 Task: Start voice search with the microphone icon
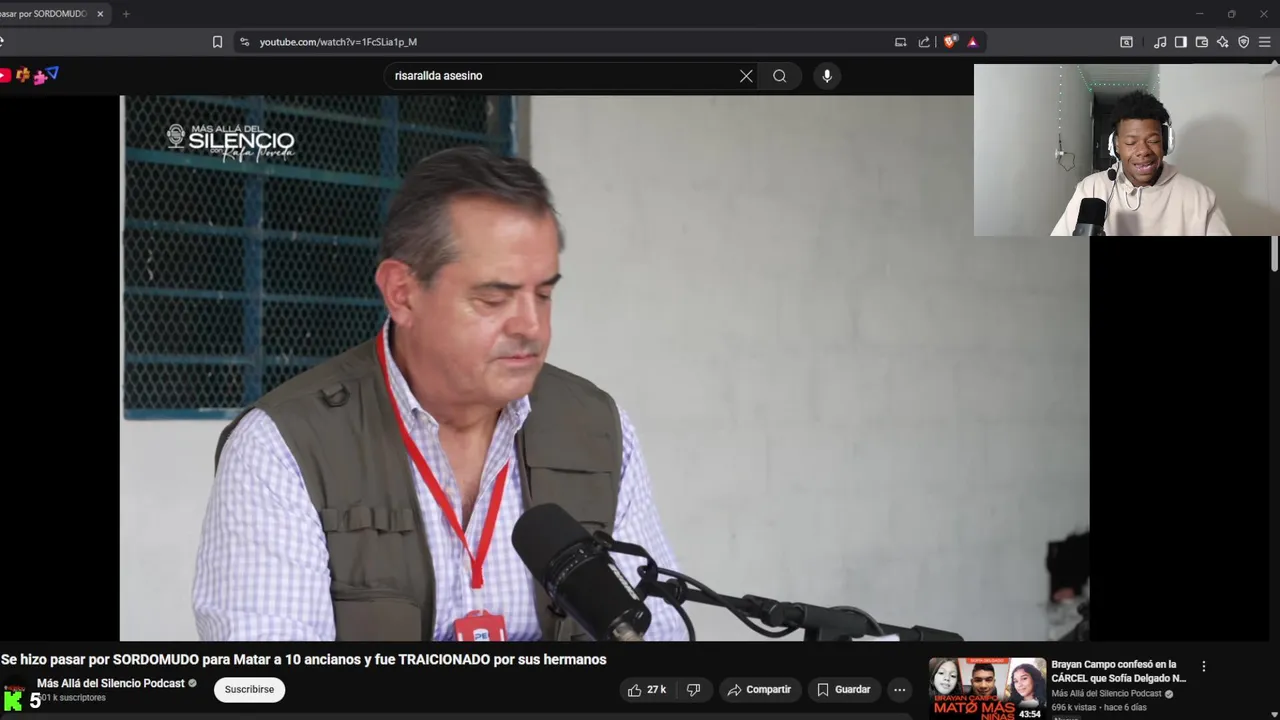pos(827,76)
